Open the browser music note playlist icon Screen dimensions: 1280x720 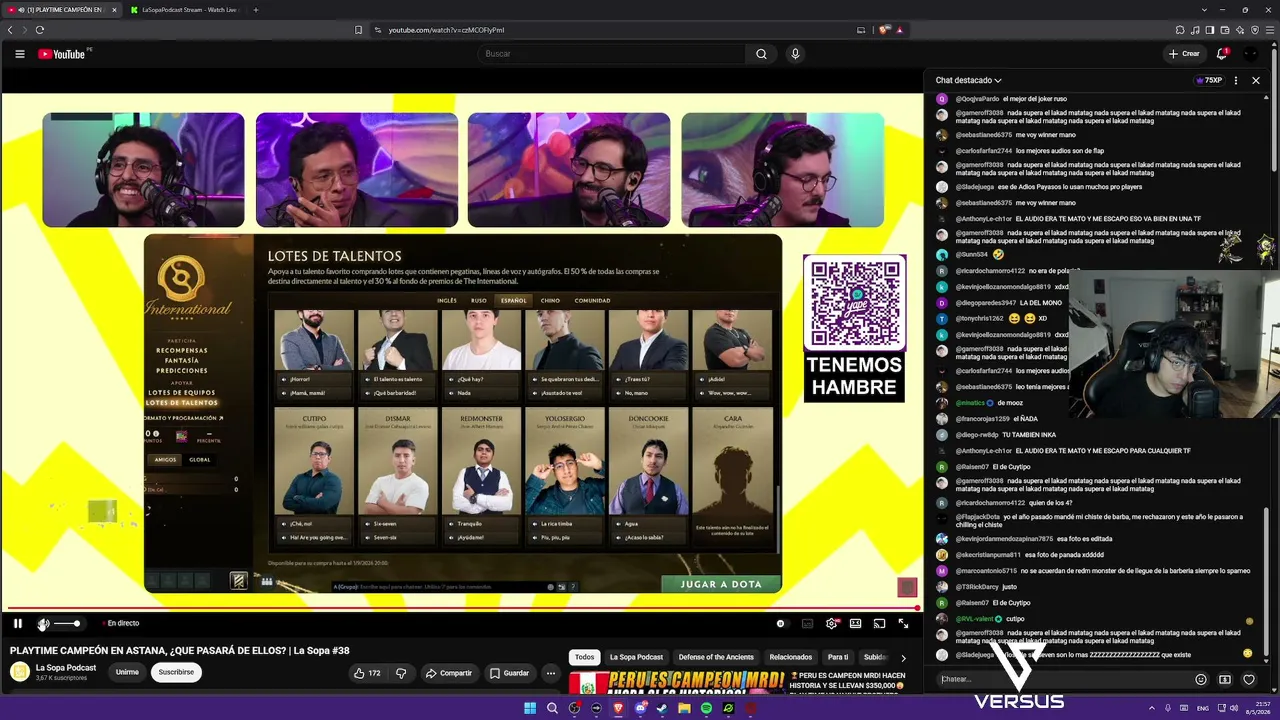pyautogui.click(x=1196, y=30)
